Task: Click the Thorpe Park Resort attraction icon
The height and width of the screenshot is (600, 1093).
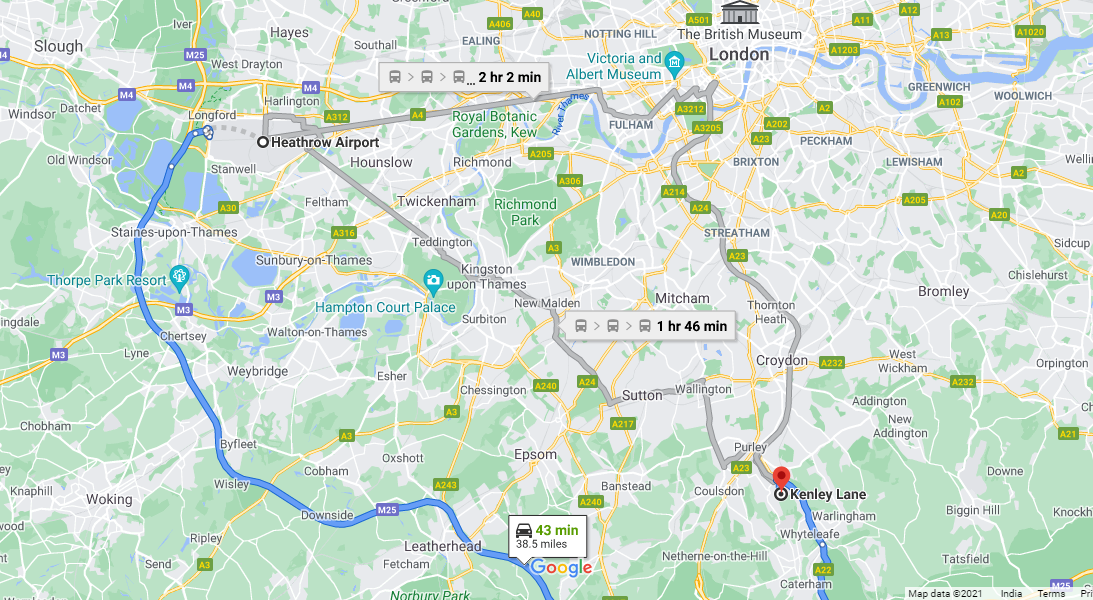Action: point(179,278)
